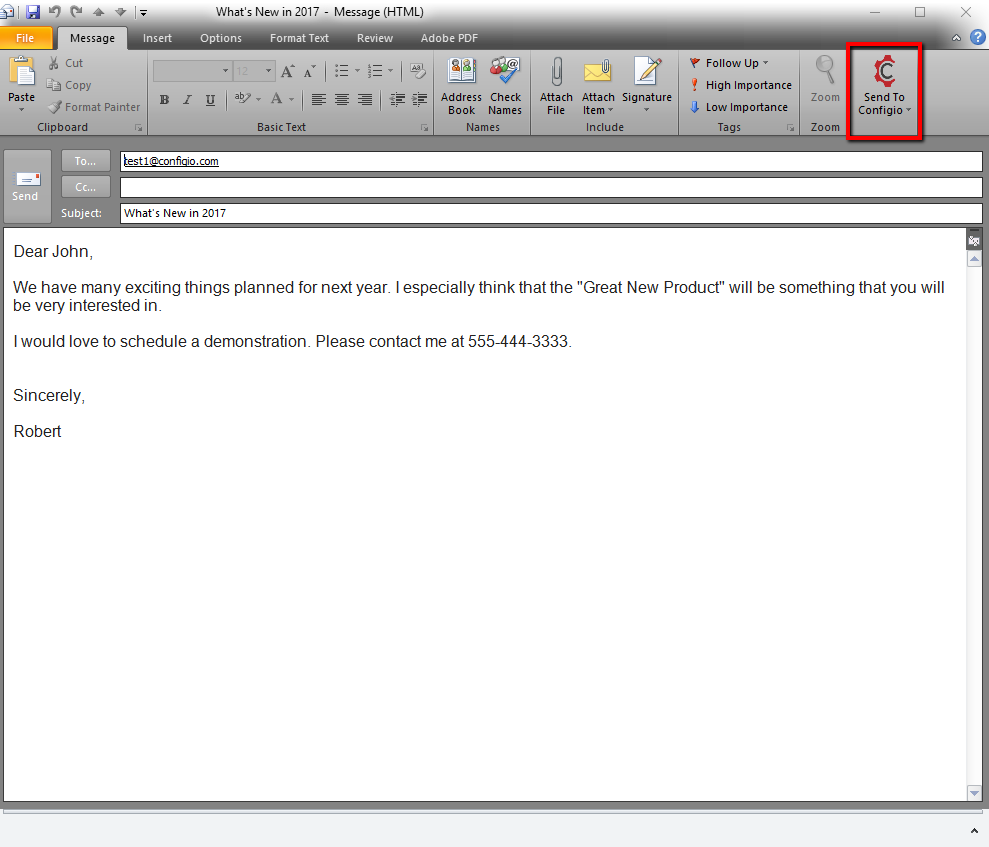Click the message body scroll-down arrow
This screenshot has height=847, width=989.
(974, 793)
